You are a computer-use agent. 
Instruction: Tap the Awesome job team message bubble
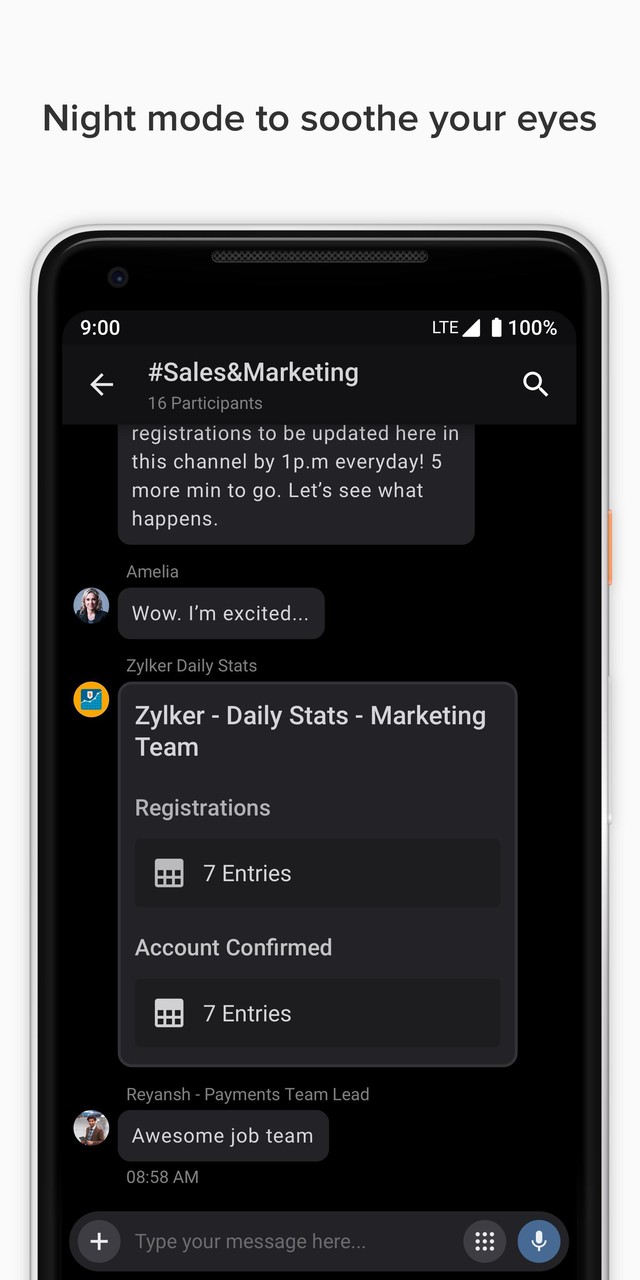coord(223,1136)
